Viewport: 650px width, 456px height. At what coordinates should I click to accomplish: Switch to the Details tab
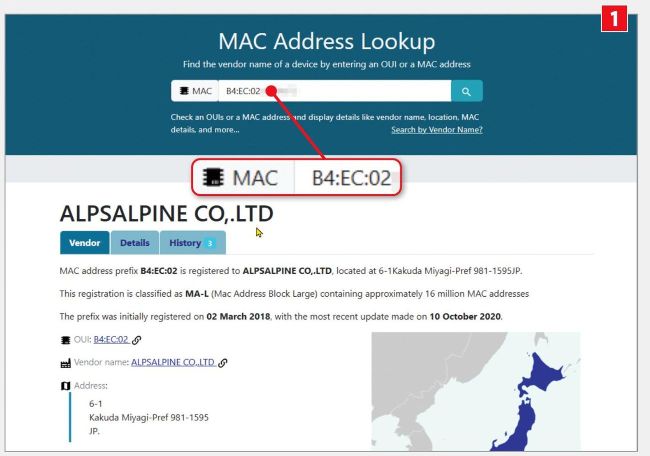(135, 243)
